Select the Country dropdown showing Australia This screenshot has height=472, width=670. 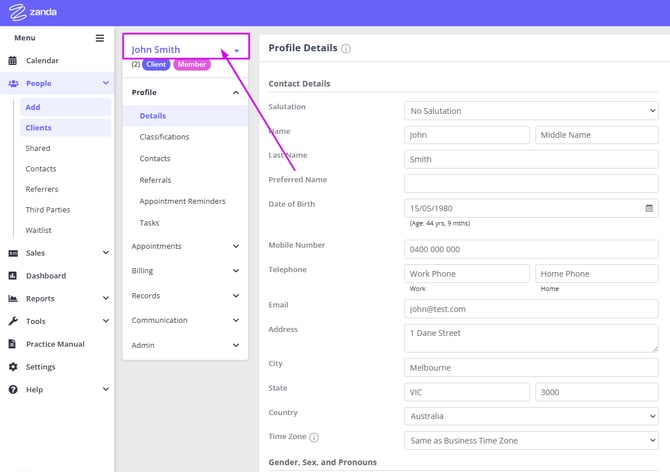click(531, 416)
